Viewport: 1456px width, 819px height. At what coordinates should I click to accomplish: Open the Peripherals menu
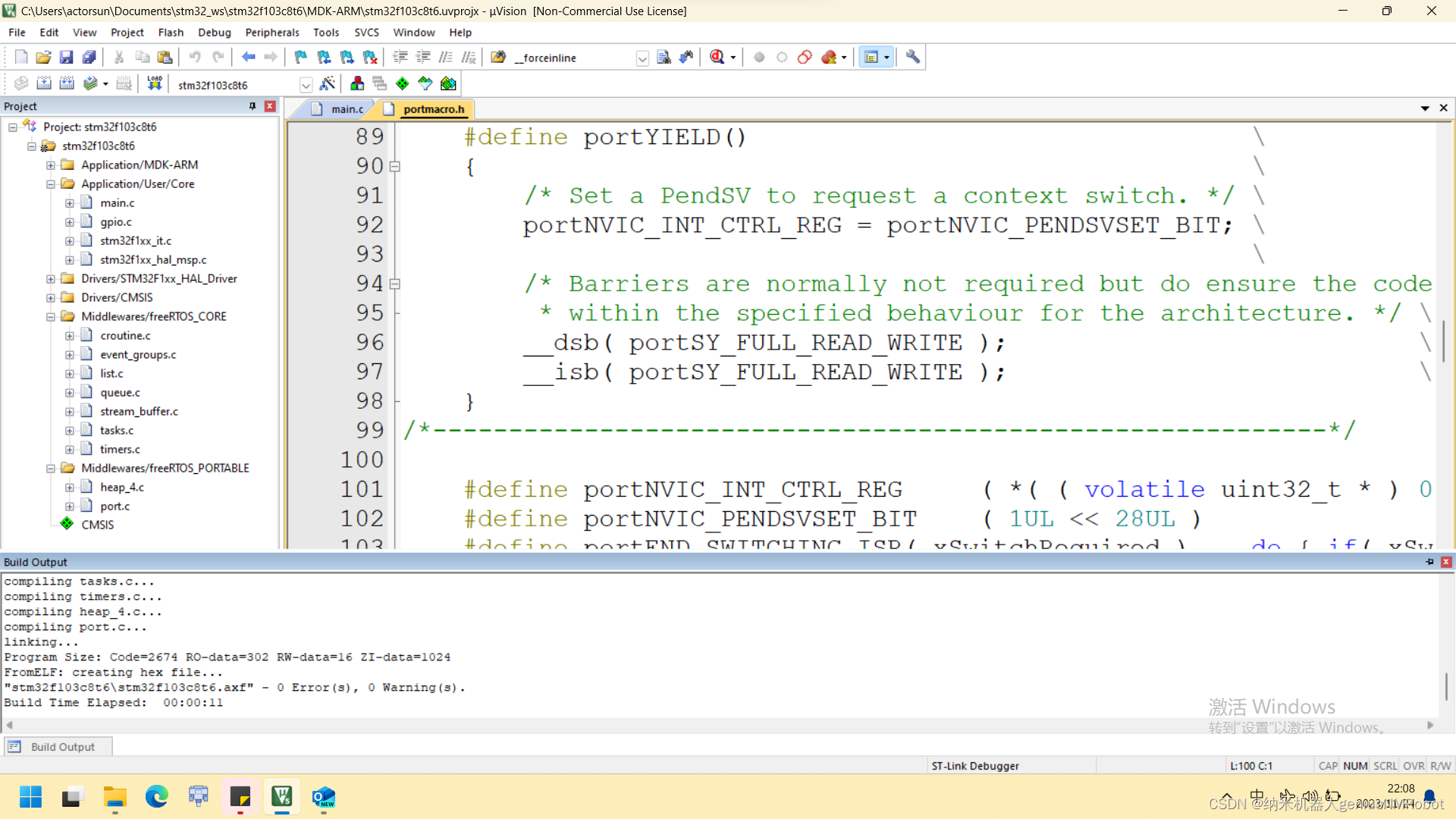(x=271, y=32)
